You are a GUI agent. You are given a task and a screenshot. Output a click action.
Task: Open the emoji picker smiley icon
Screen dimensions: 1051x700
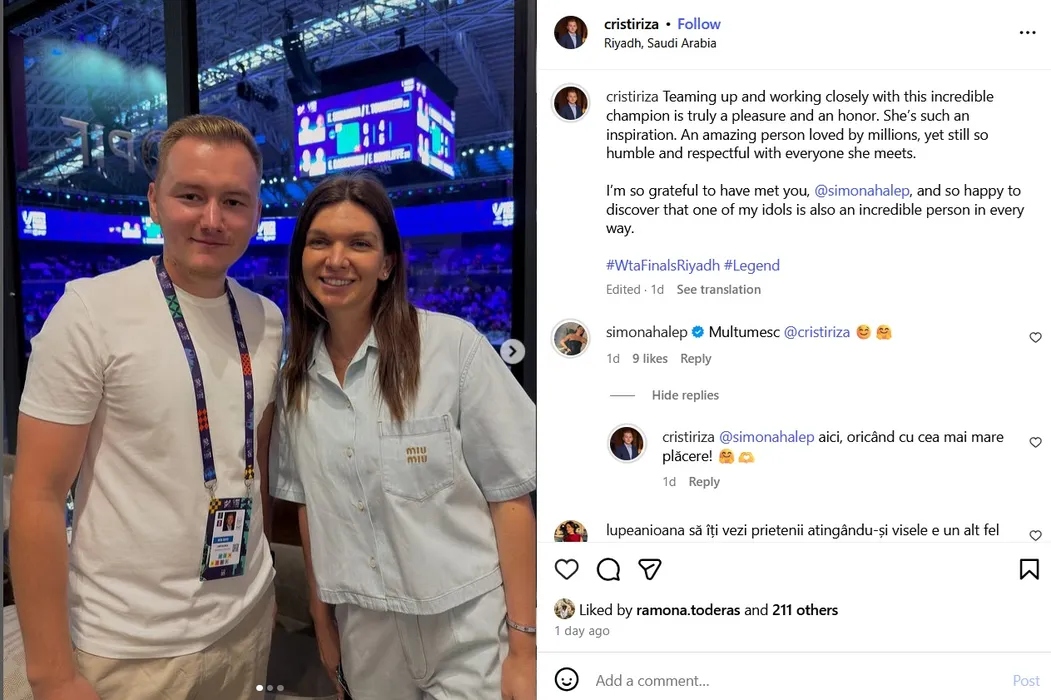point(566,679)
